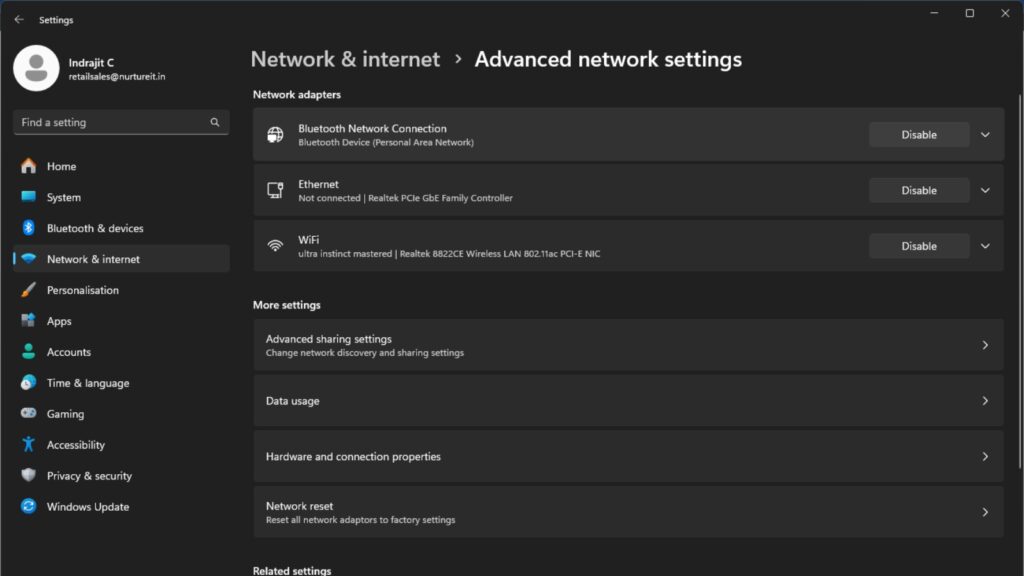Click the back arrow in Settings header

click(x=19, y=19)
